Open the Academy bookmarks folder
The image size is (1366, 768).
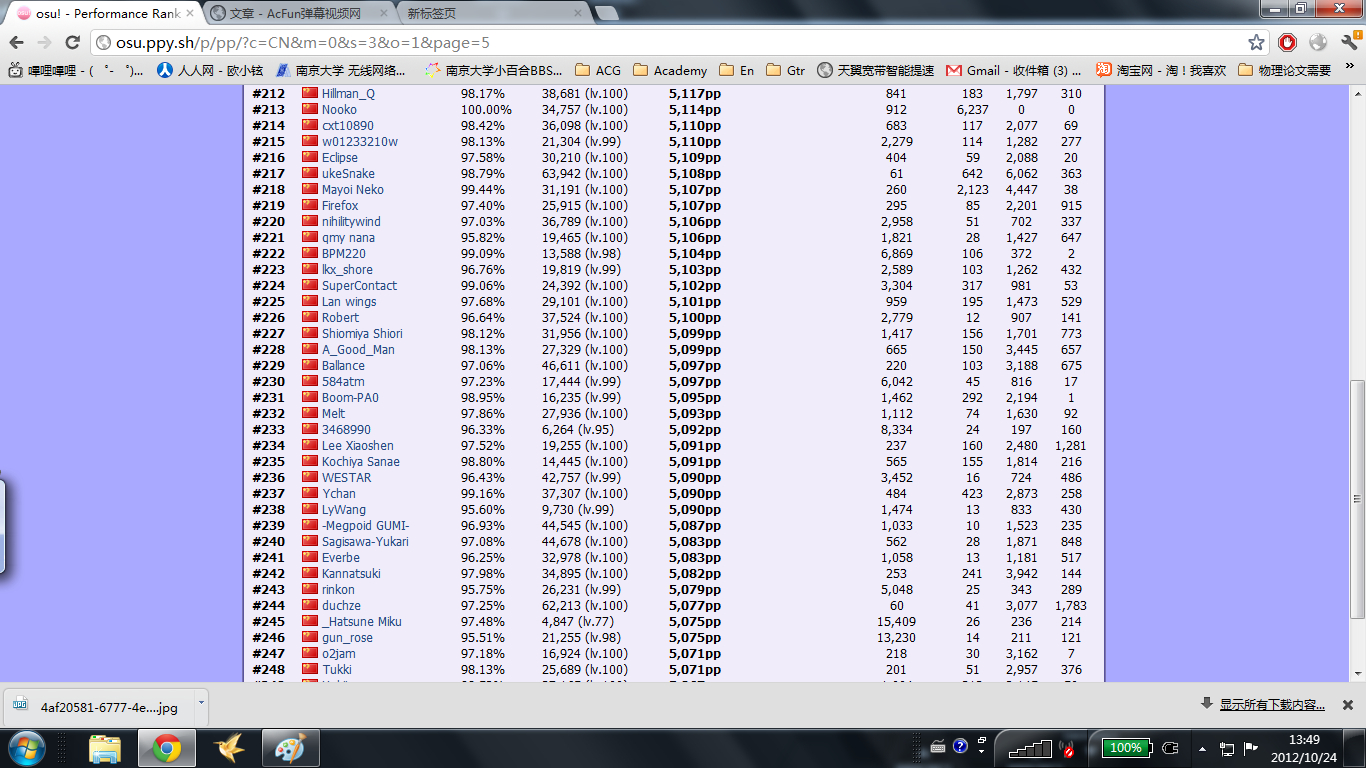(x=670, y=71)
